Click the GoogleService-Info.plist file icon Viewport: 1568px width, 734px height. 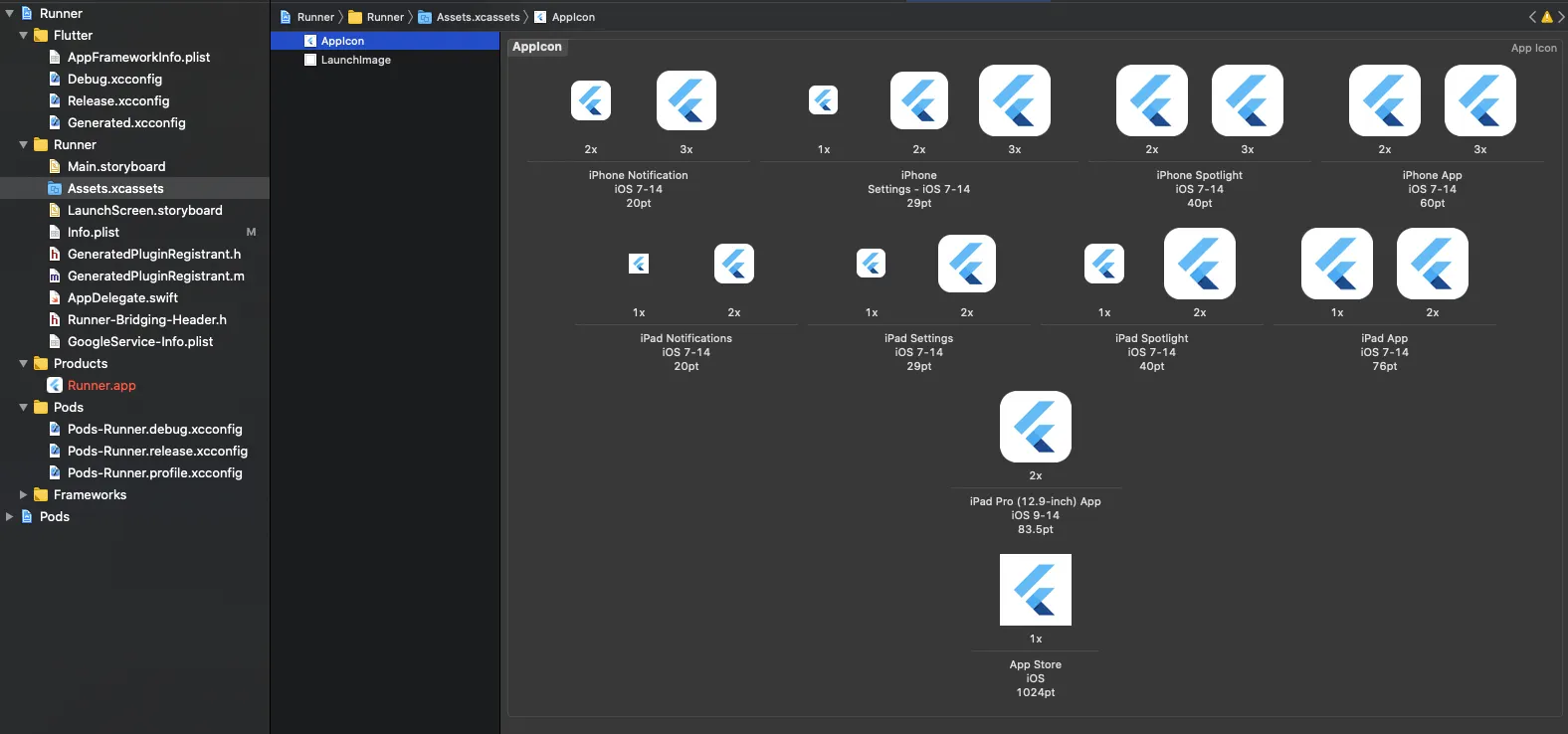click(55, 341)
